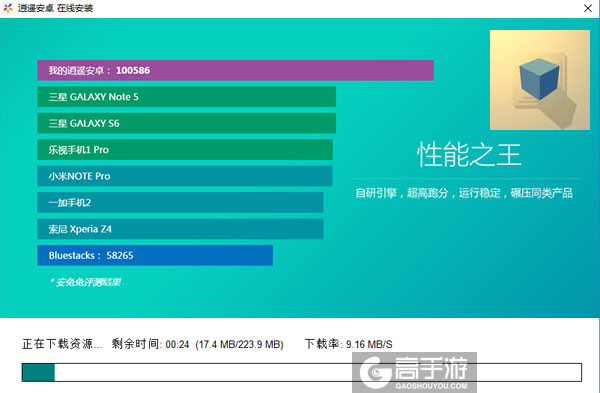
Task: Click the 正在下载资源 status text
Action: click(x=62, y=344)
